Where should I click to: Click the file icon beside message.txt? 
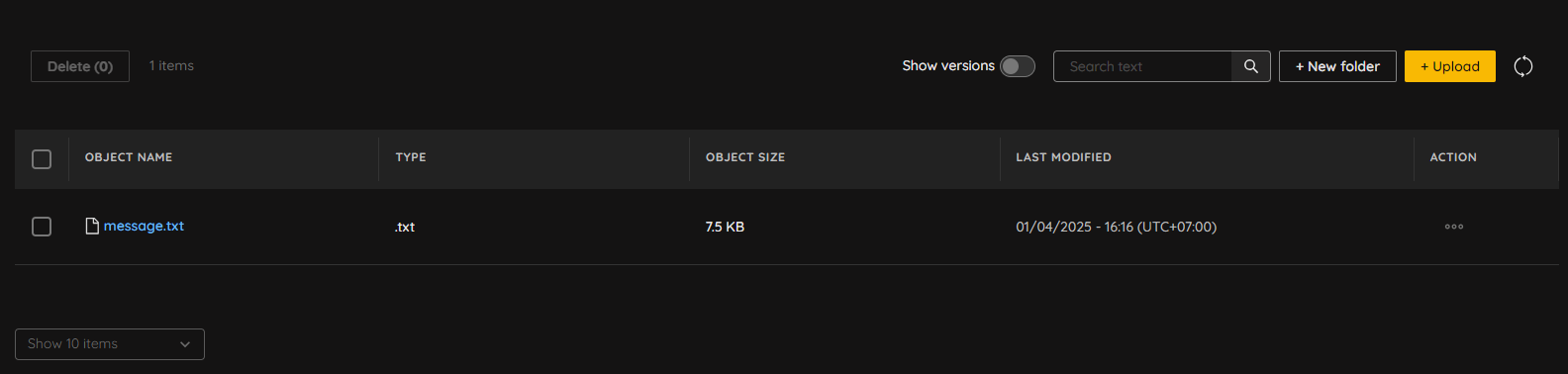[92, 226]
